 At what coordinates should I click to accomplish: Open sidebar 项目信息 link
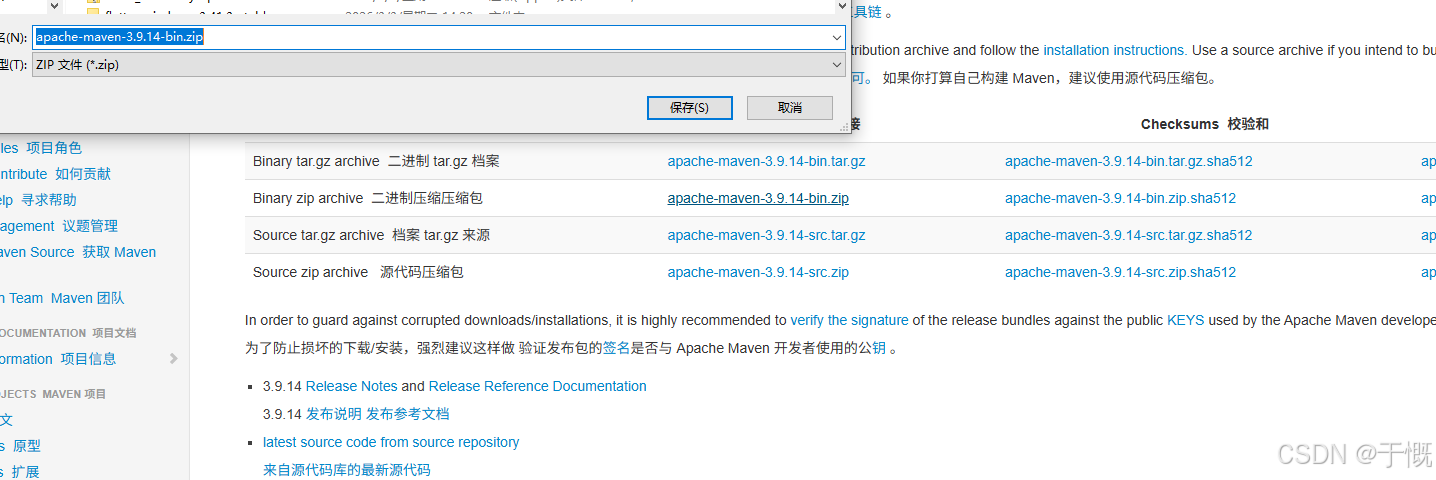pos(88,359)
